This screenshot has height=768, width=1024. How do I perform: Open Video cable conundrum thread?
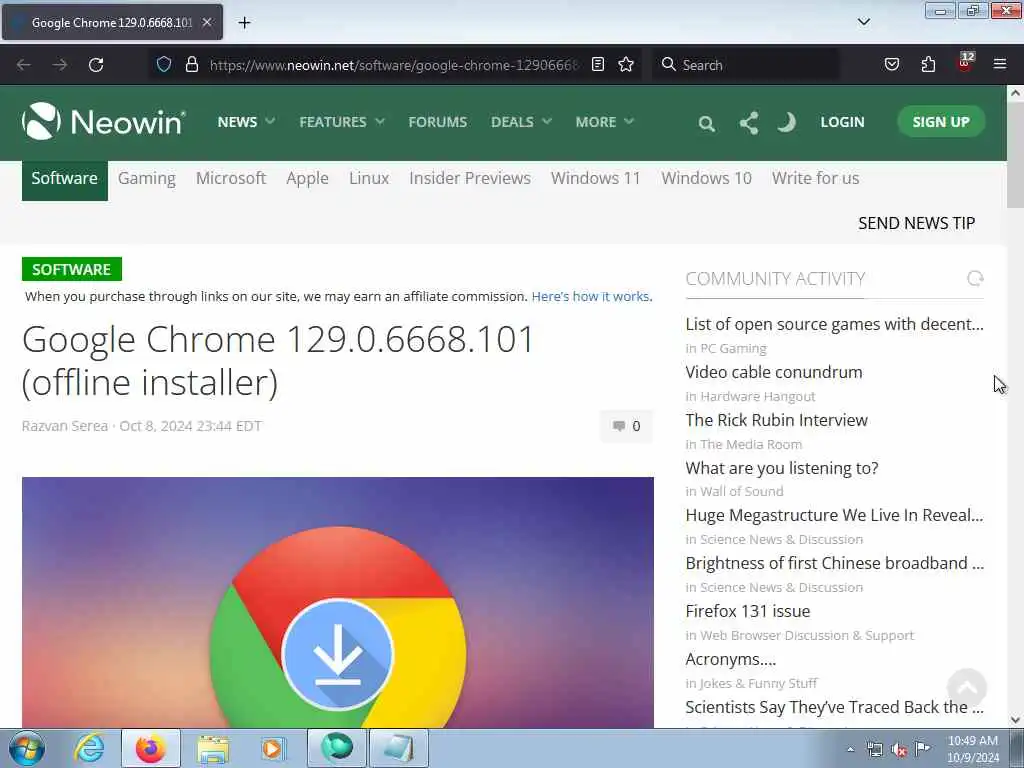pyautogui.click(x=774, y=372)
